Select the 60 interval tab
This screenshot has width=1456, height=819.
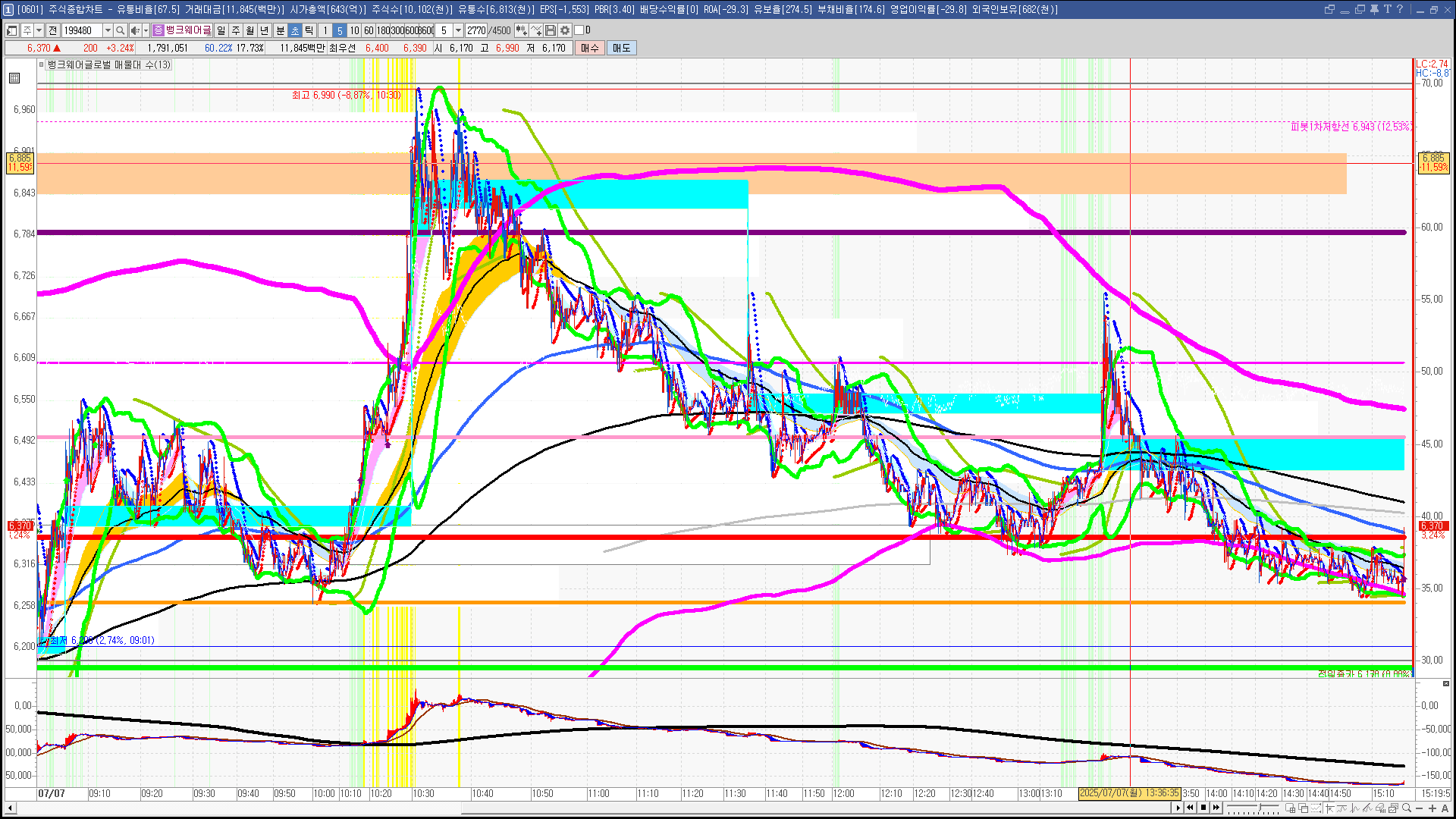369,30
